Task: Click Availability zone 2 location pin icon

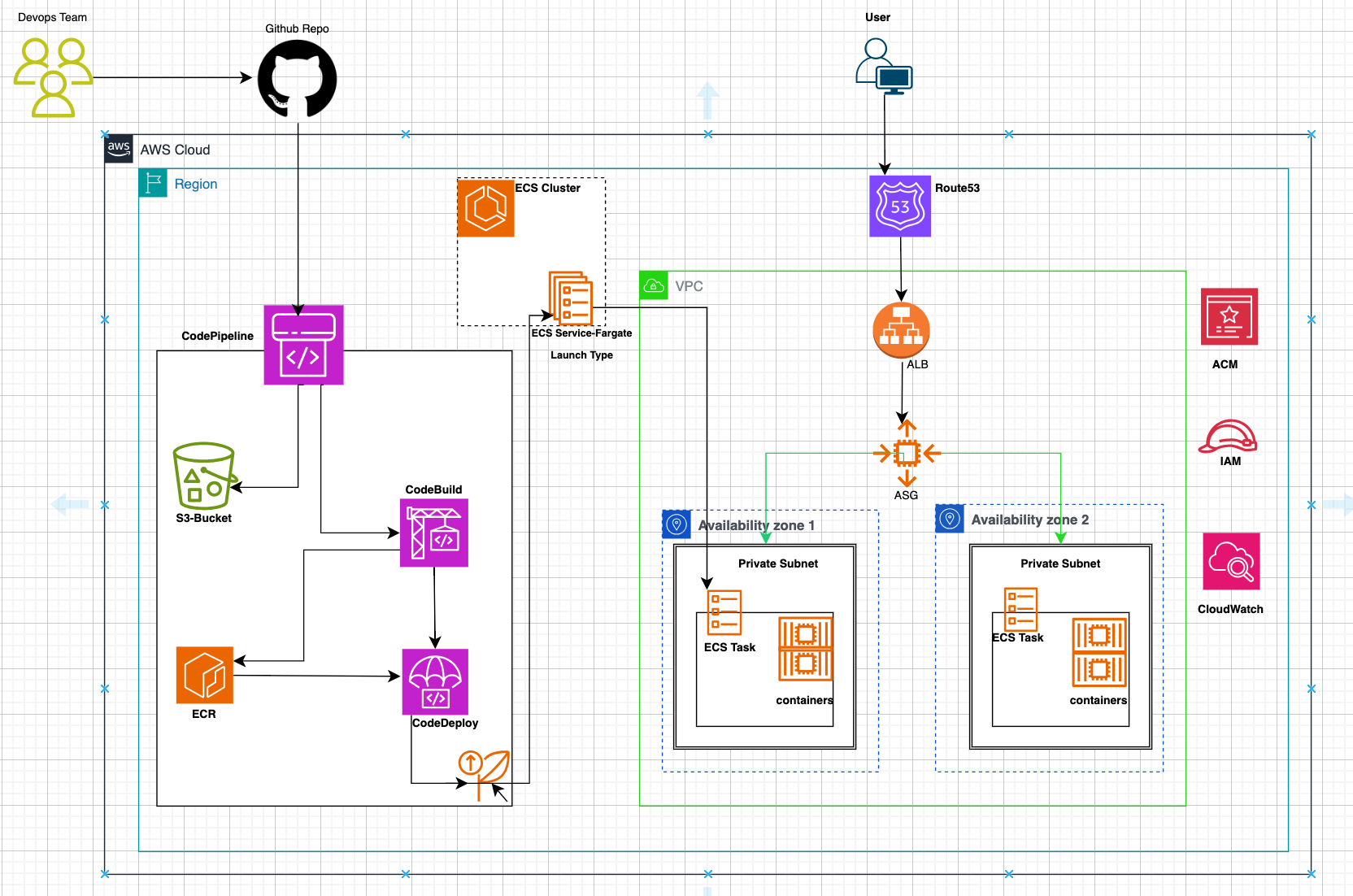Action: (950, 519)
